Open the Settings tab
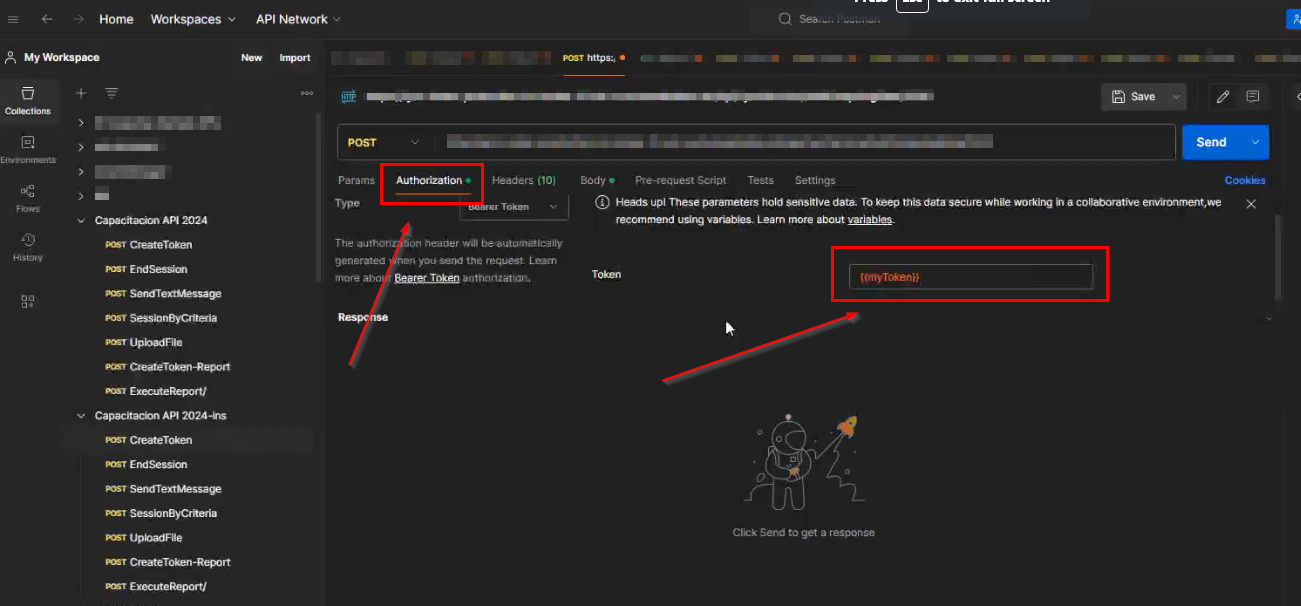The height and width of the screenshot is (606, 1301). [x=815, y=180]
